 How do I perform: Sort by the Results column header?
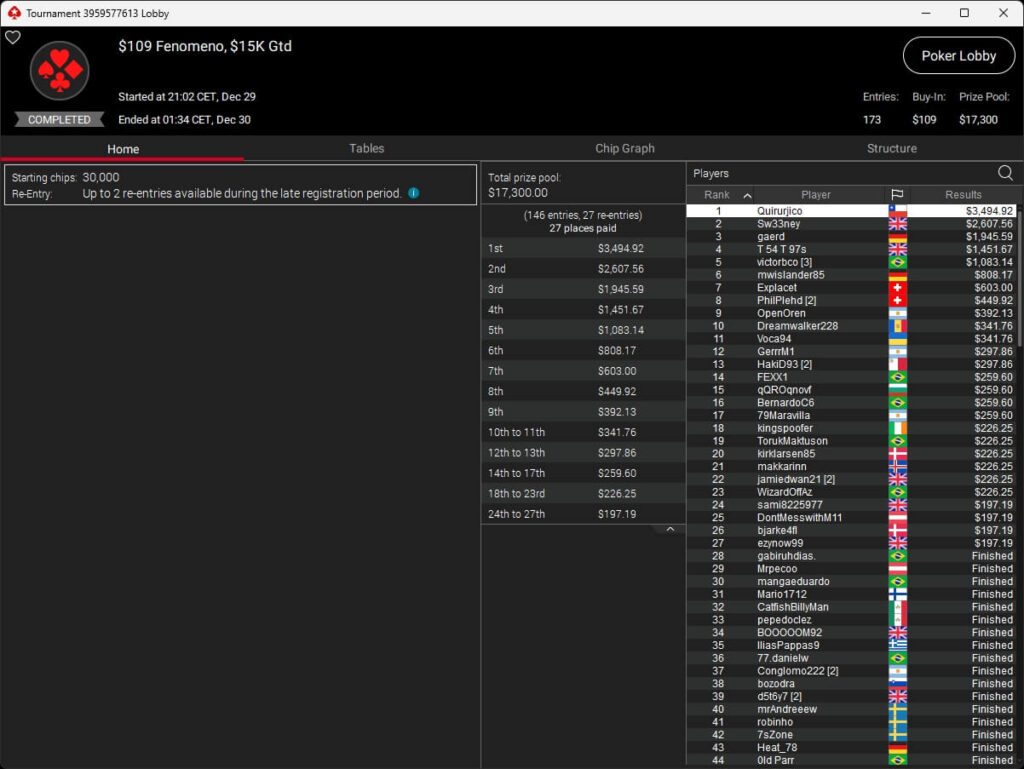click(962, 195)
